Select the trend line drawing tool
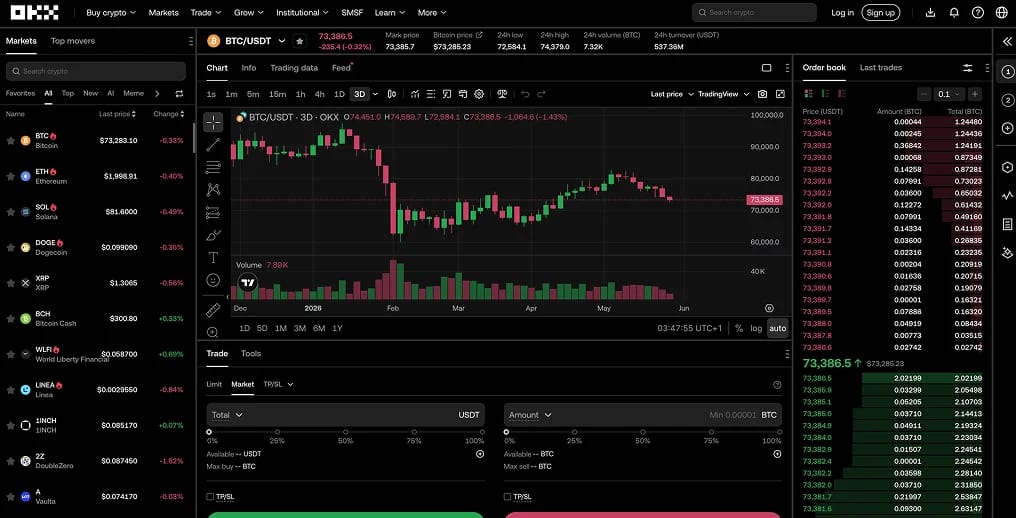This screenshot has width=1016, height=518. pos(213,145)
